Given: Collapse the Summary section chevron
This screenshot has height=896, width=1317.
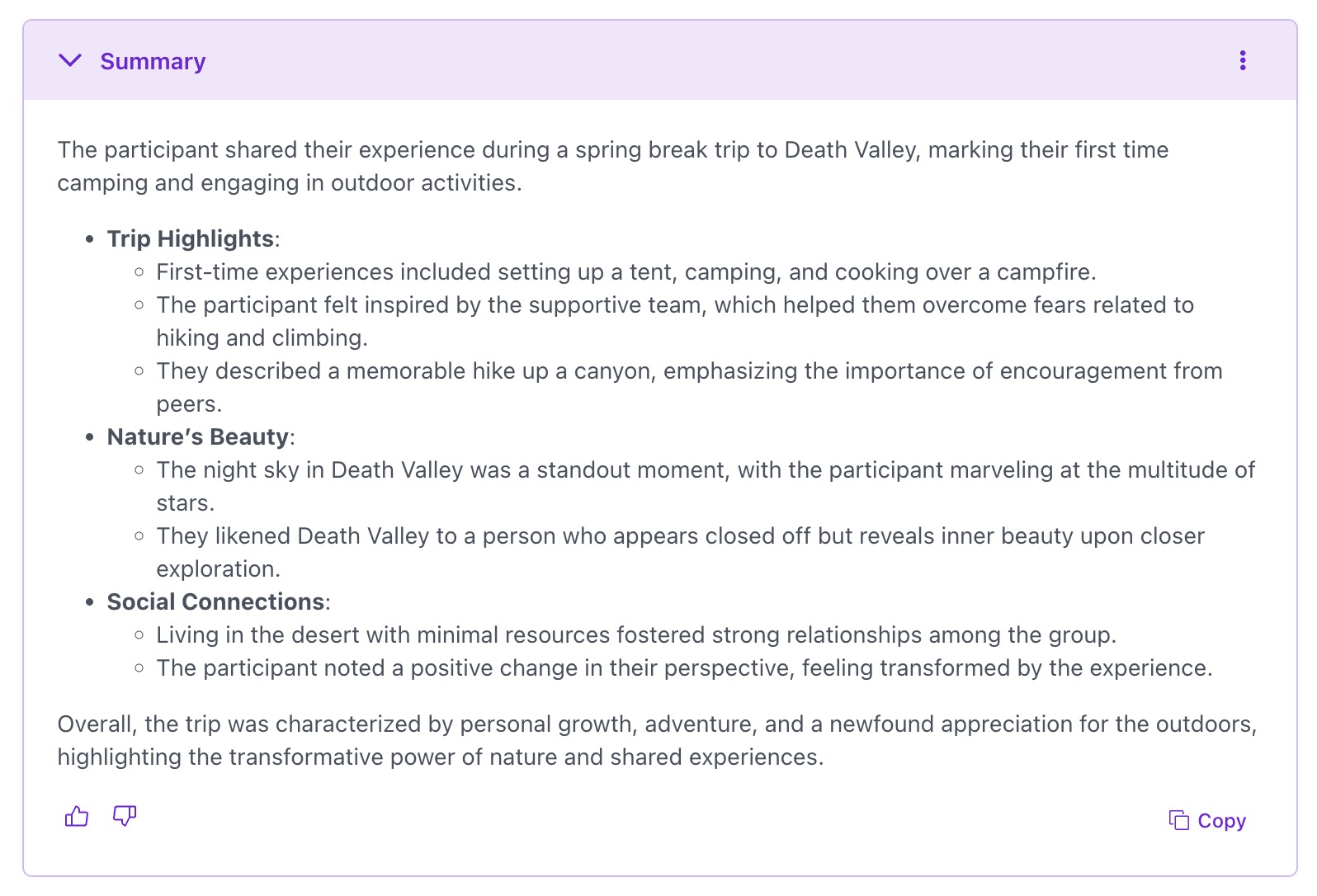Looking at the screenshot, I should (x=70, y=60).
